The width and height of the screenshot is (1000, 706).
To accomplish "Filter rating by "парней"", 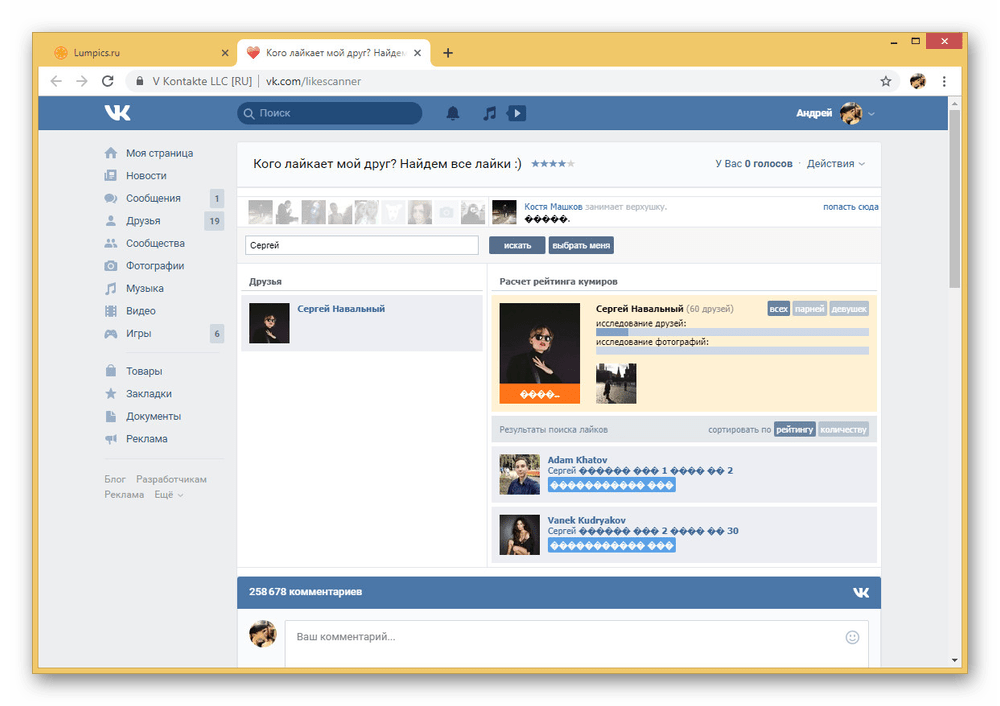I will pyautogui.click(x=809, y=309).
